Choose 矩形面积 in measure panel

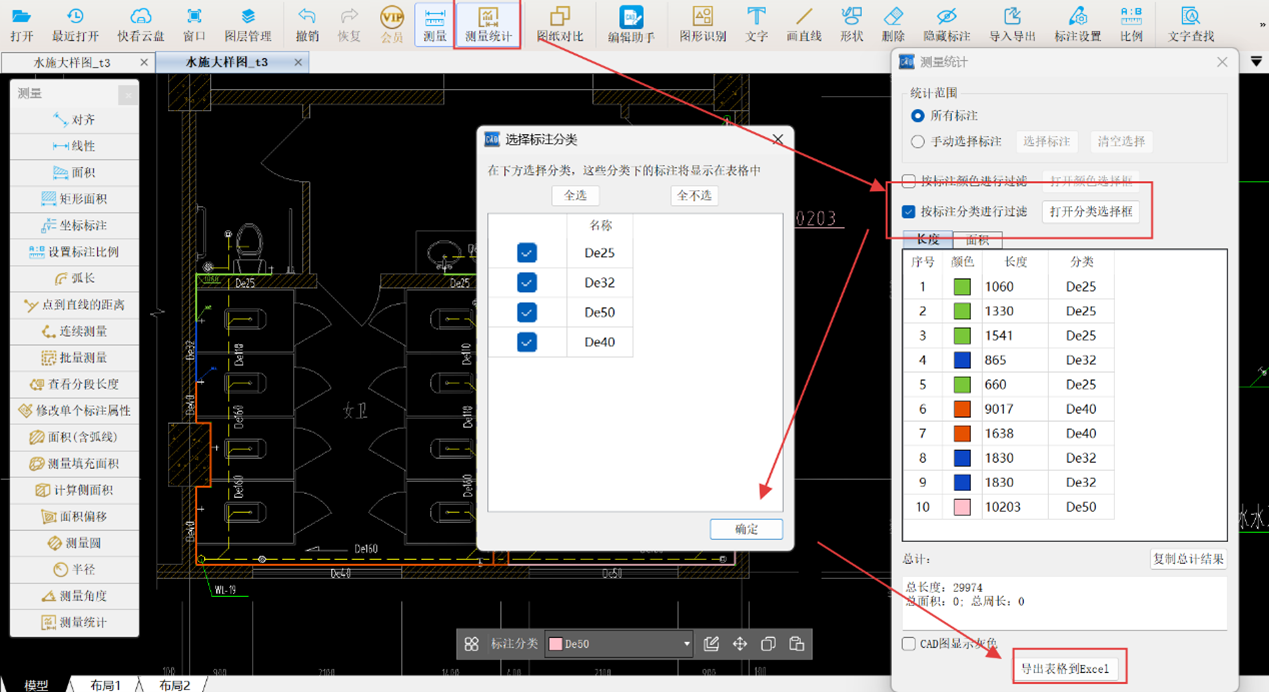point(75,199)
